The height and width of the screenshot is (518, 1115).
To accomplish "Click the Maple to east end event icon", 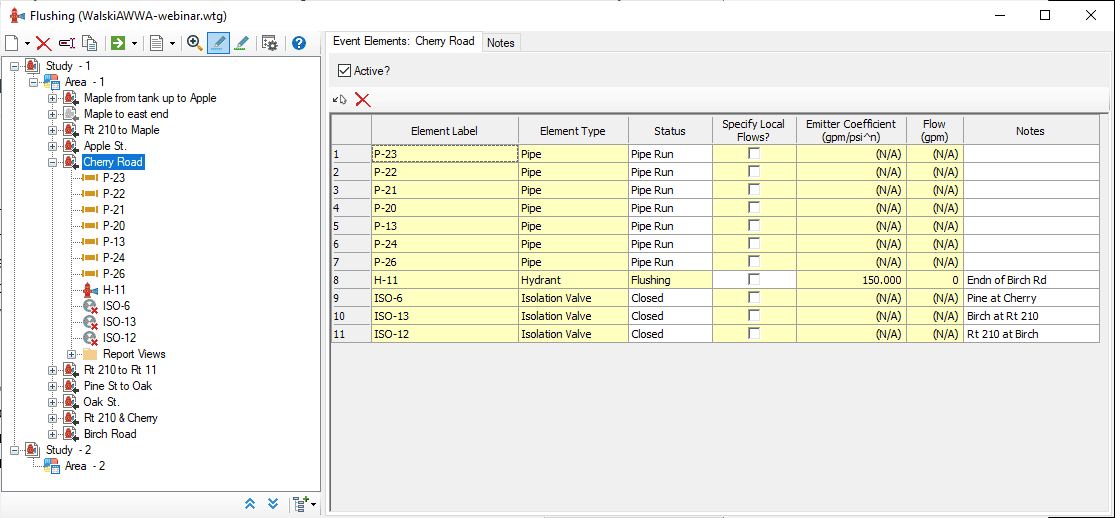I will [70, 114].
